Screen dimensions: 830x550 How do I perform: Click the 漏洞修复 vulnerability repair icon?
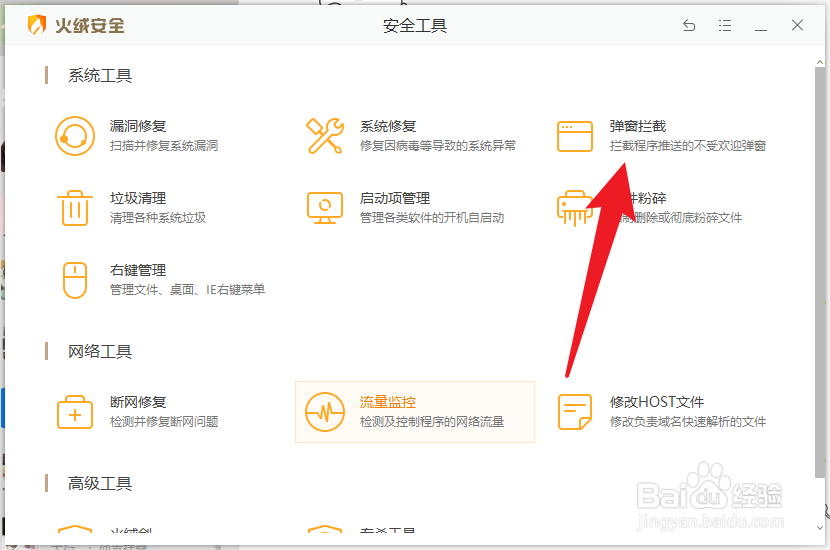pos(75,136)
